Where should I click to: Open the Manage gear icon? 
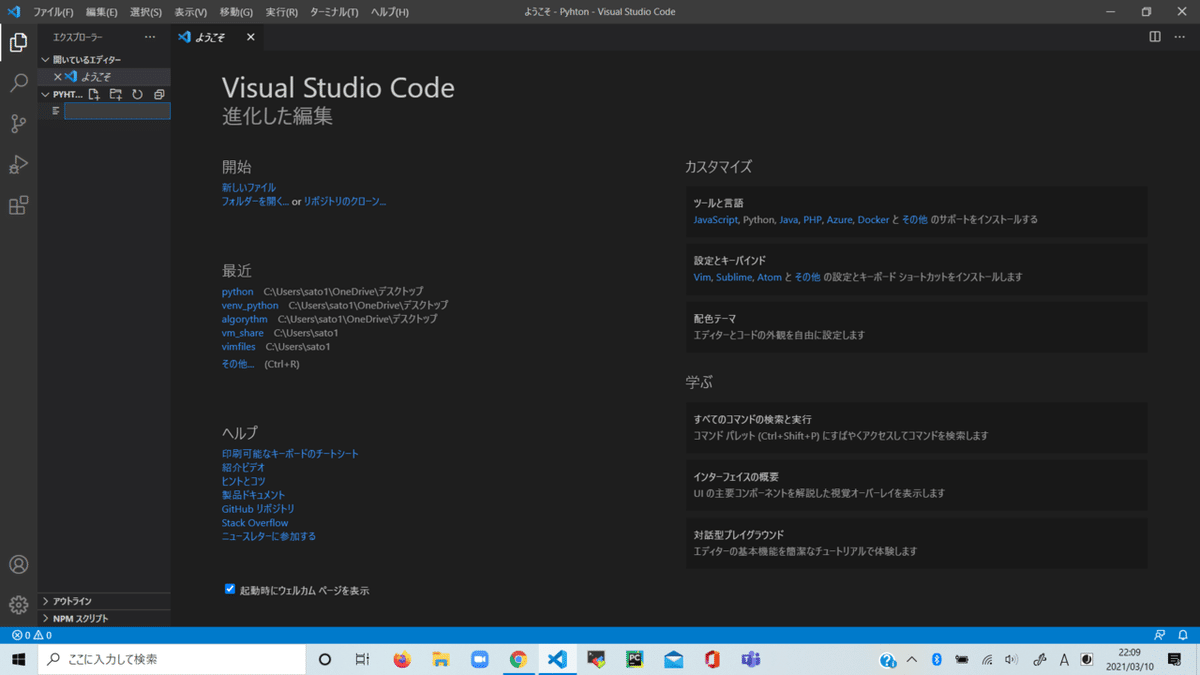pyautogui.click(x=18, y=605)
